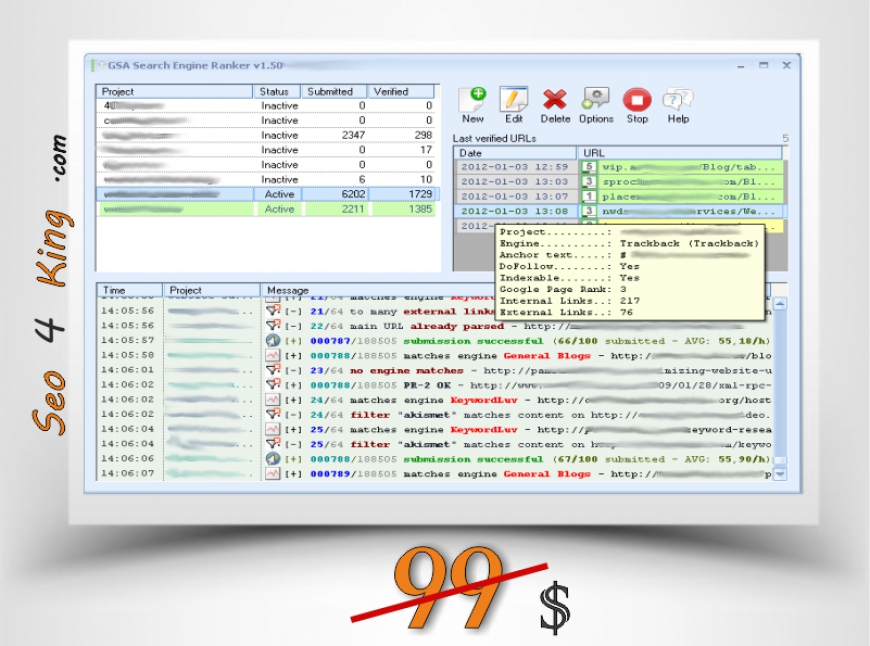Open the Help speech bubble icon
Viewport: 870px width, 646px height.
(x=678, y=100)
